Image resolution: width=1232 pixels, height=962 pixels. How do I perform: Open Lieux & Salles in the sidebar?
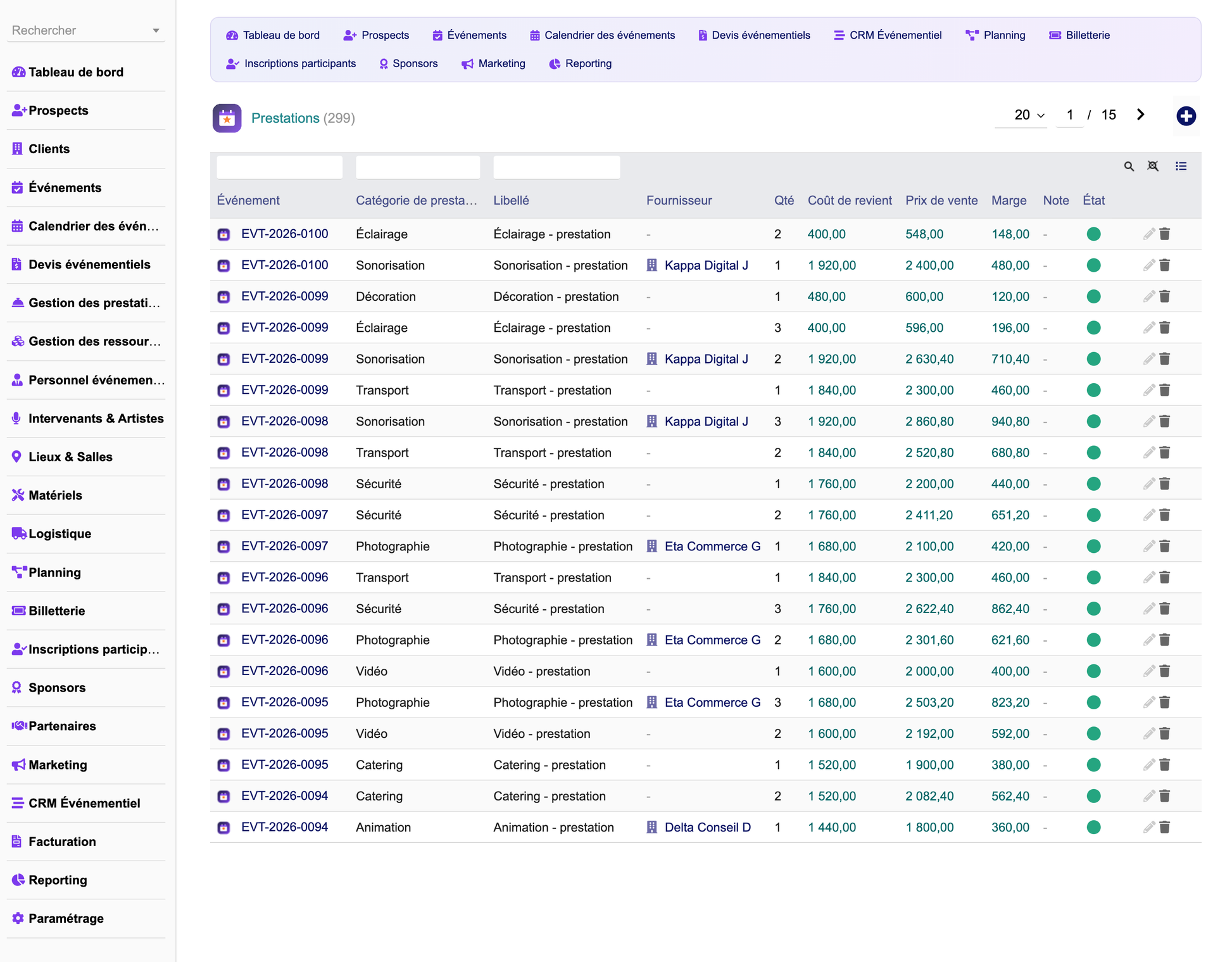(x=86, y=457)
